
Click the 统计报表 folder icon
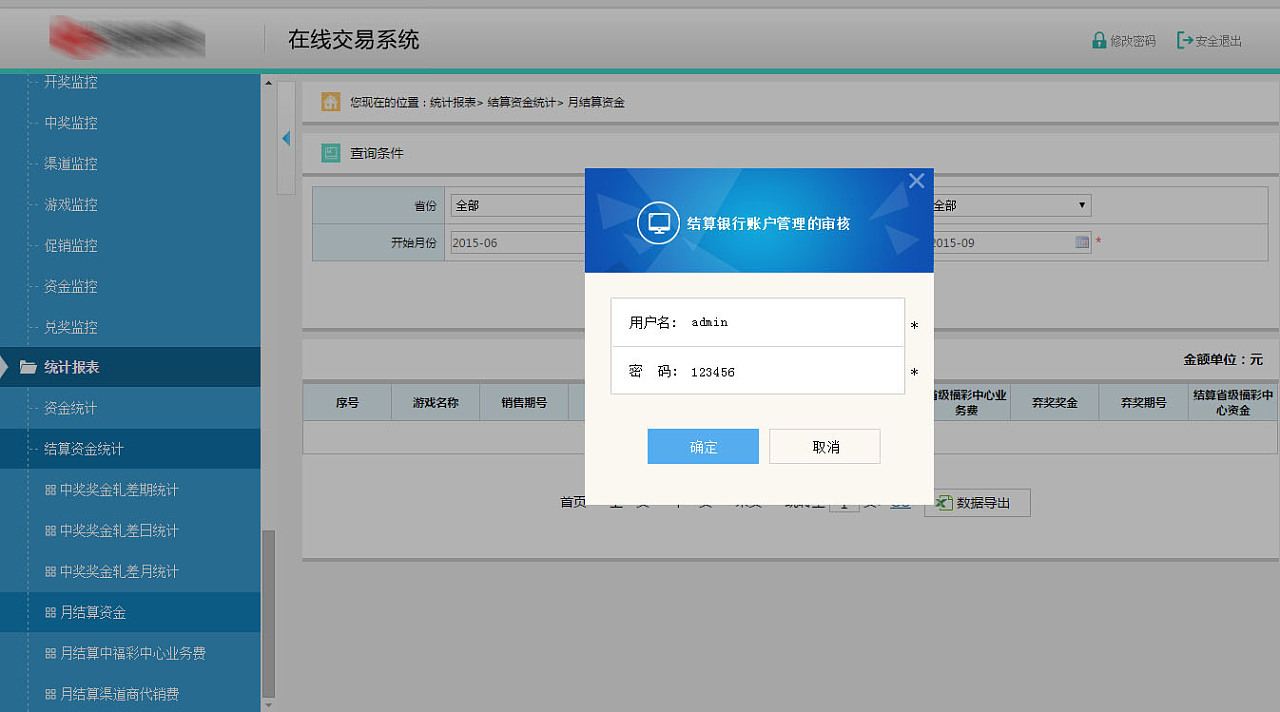pyautogui.click(x=28, y=367)
